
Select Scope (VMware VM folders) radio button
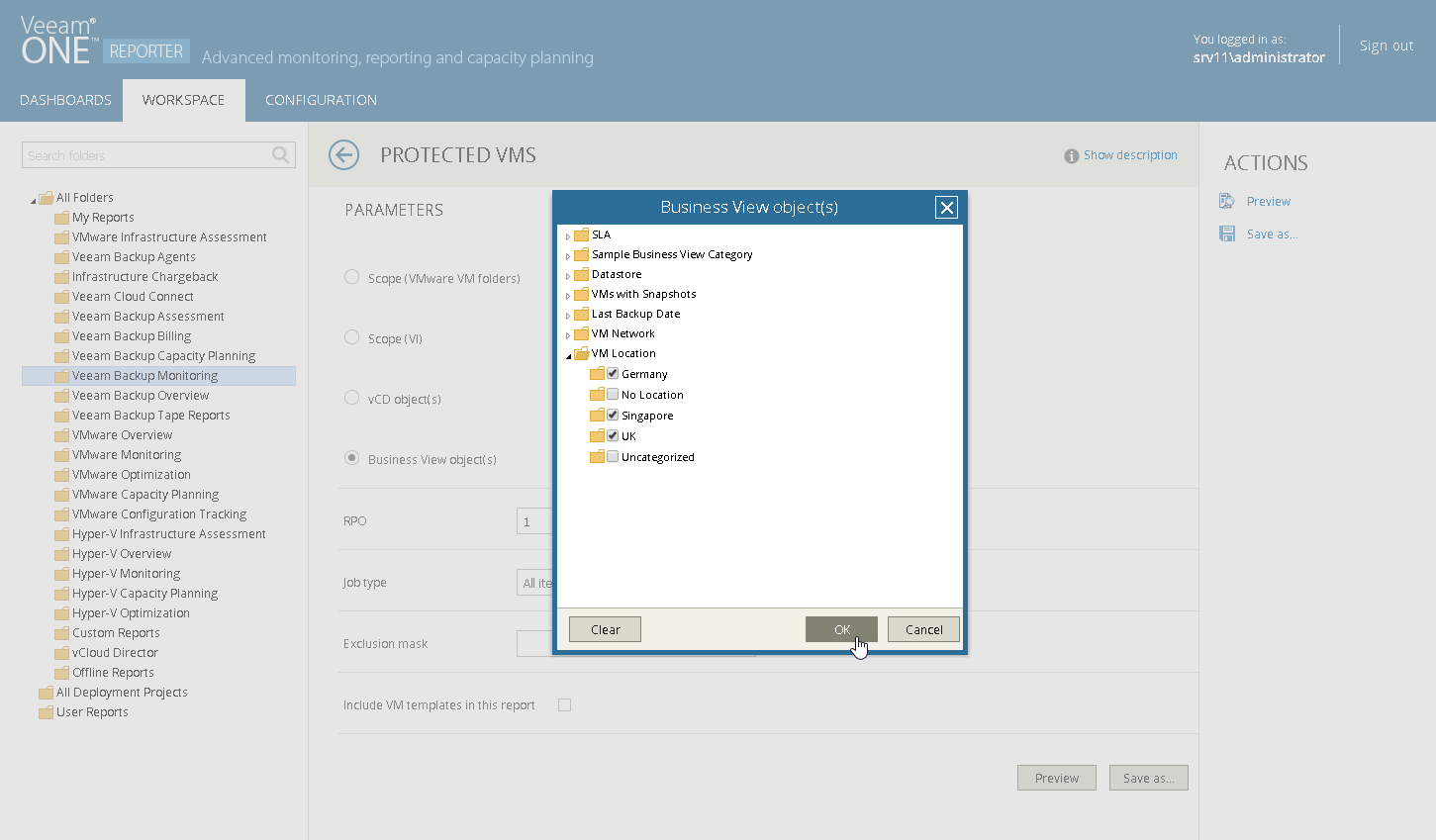(351, 277)
